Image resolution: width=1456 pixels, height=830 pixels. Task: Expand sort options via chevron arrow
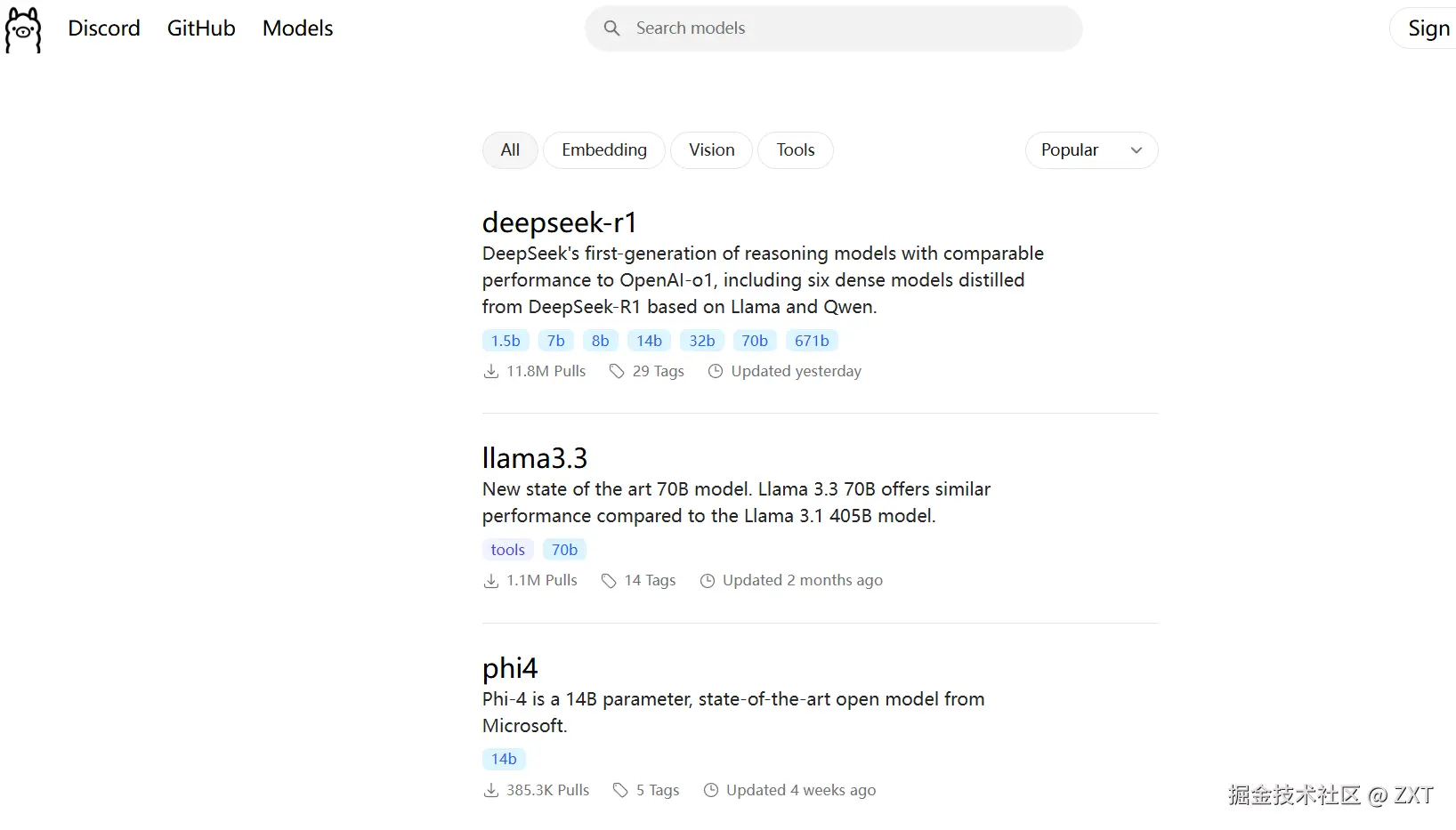[x=1136, y=150]
